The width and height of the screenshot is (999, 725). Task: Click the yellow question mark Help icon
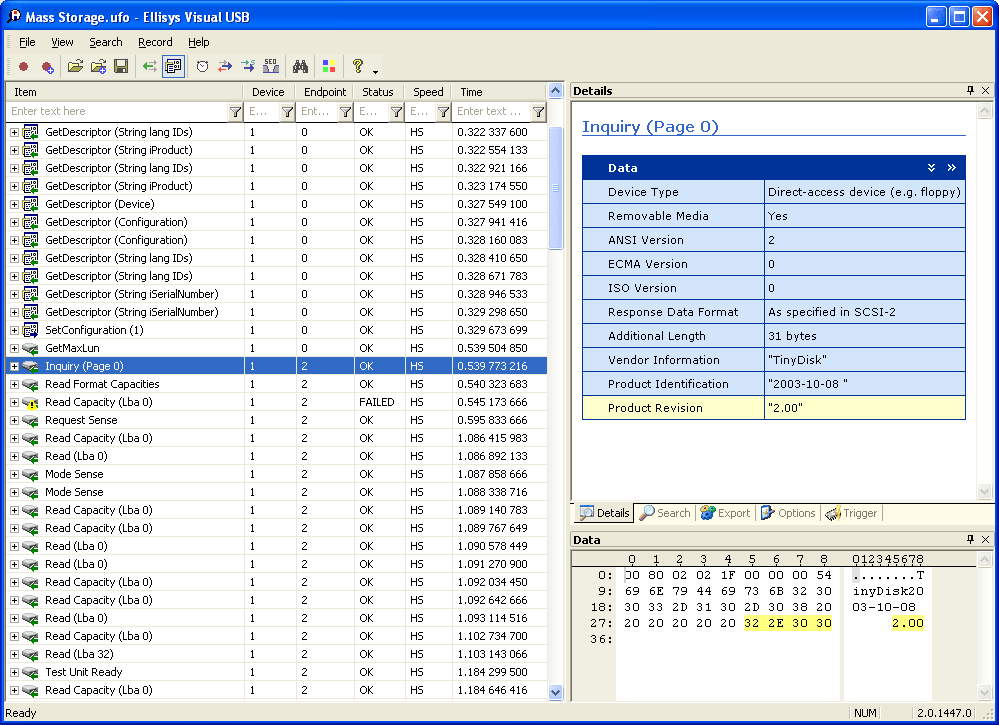point(357,67)
